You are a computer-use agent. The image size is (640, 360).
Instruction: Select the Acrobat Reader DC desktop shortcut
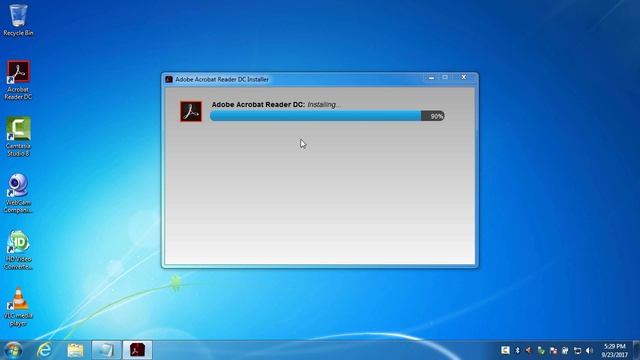click(x=18, y=80)
